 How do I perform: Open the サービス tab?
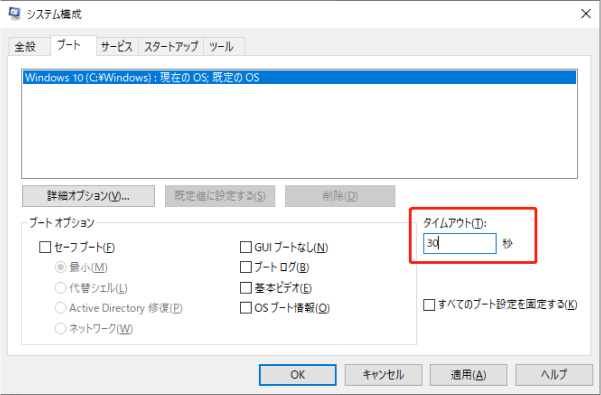point(117,47)
